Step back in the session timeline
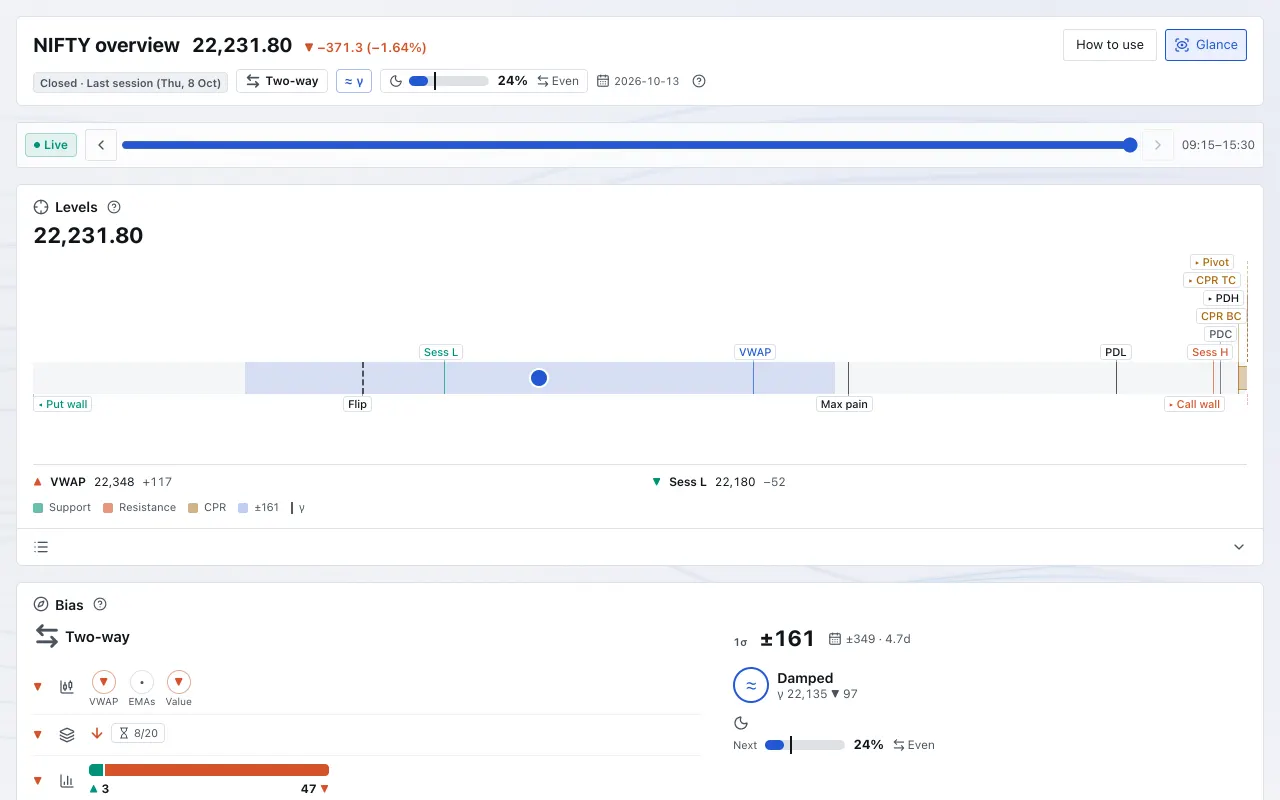Screen dimensions: 1280x800 click(x=101, y=145)
